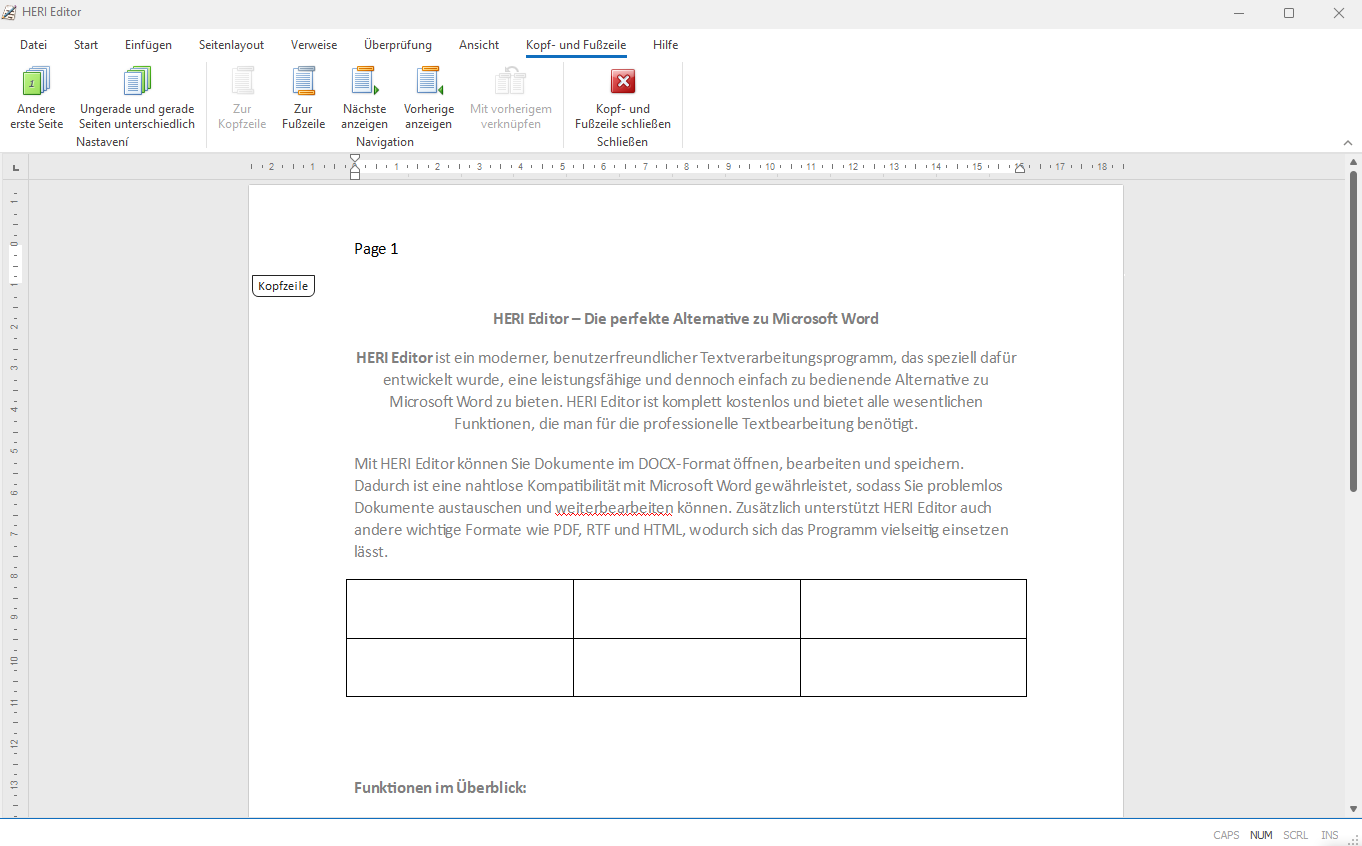
Task: Click the INS indicator in status bar
Action: click(1330, 835)
